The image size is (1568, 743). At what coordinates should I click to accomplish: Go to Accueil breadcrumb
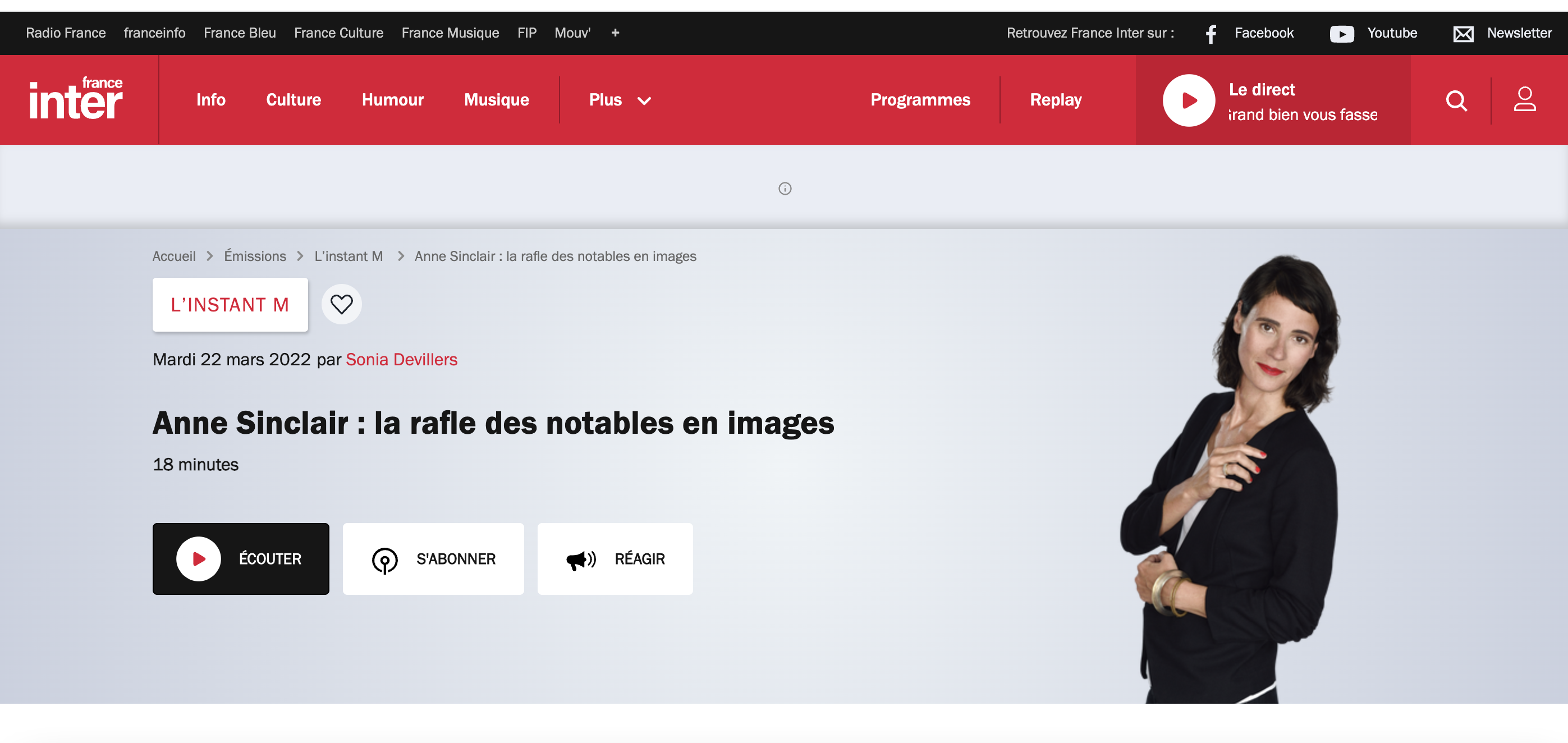point(173,256)
